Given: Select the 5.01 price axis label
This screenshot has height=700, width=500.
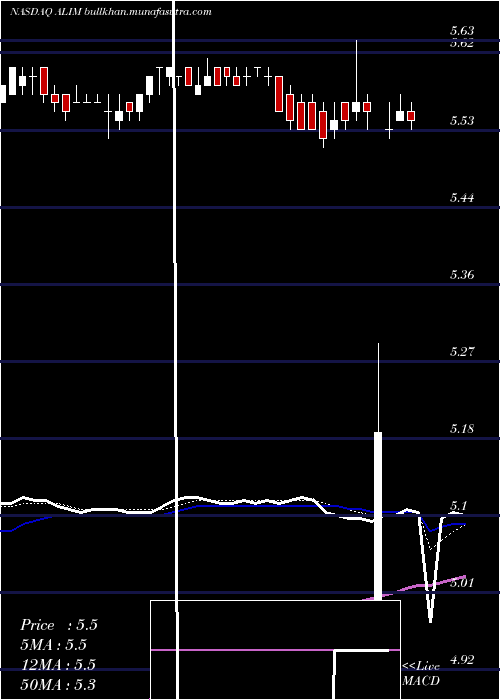Looking at the screenshot, I should coord(462,583).
